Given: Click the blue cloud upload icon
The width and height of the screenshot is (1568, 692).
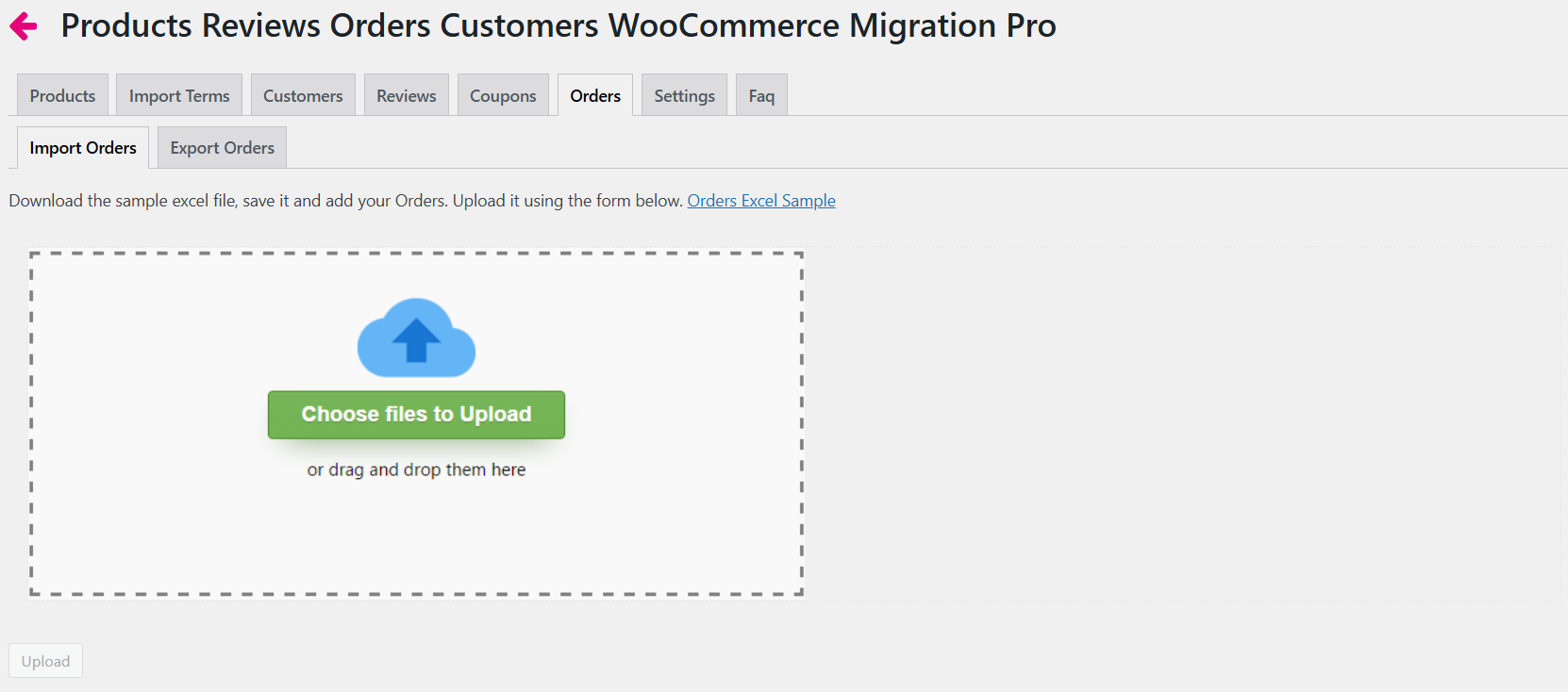Looking at the screenshot, I should pos(416,338).
